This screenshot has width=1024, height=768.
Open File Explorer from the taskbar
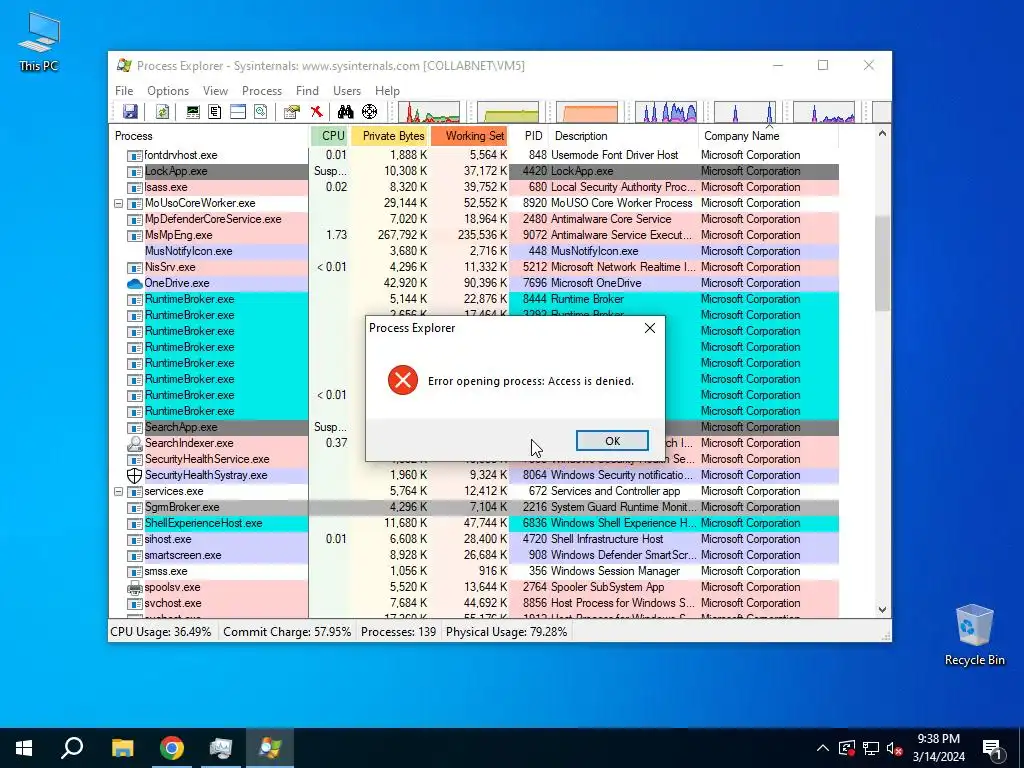(x=122, y=748)
